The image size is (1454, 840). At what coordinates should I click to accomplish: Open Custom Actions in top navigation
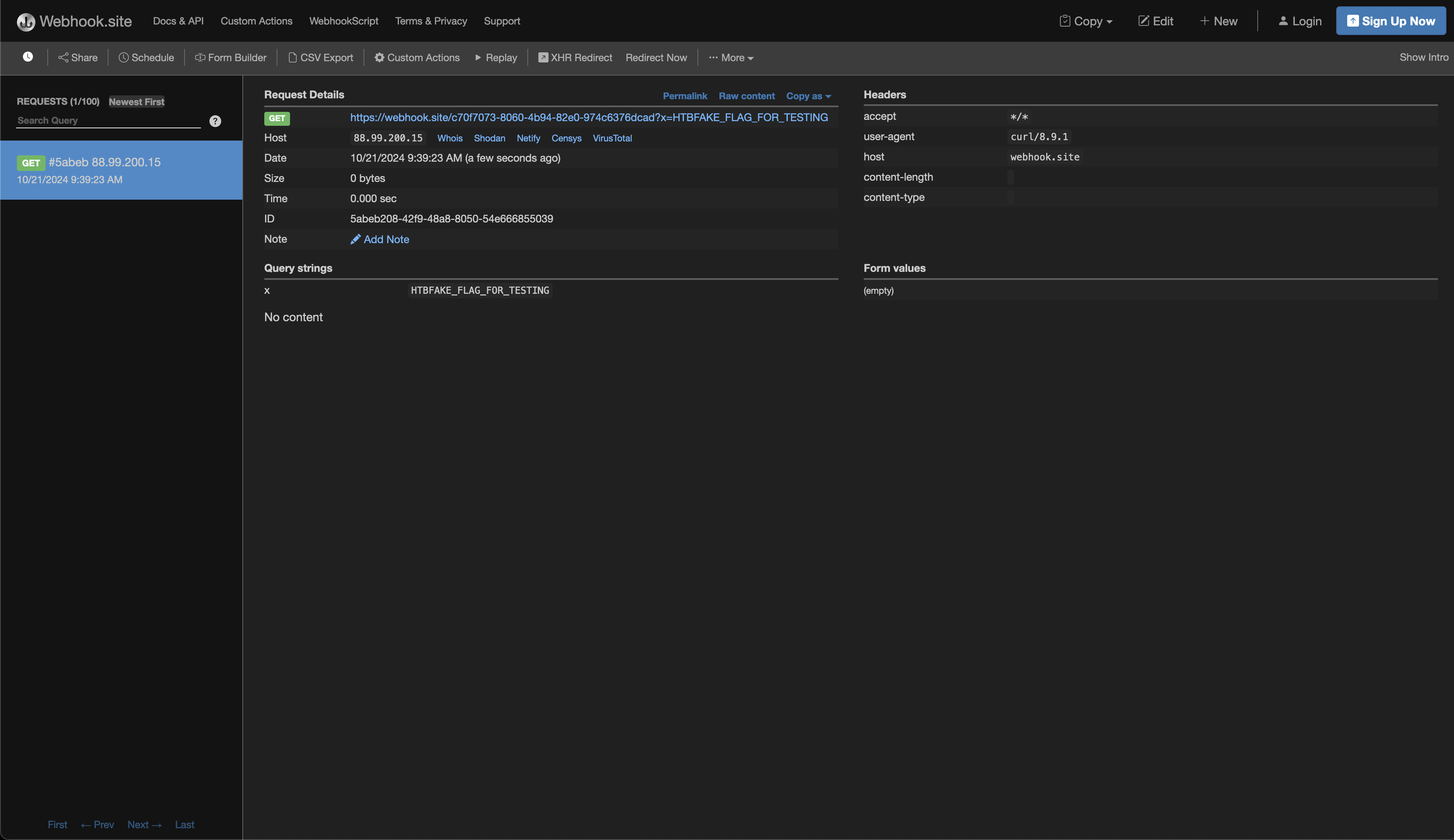tap(256, 21)
